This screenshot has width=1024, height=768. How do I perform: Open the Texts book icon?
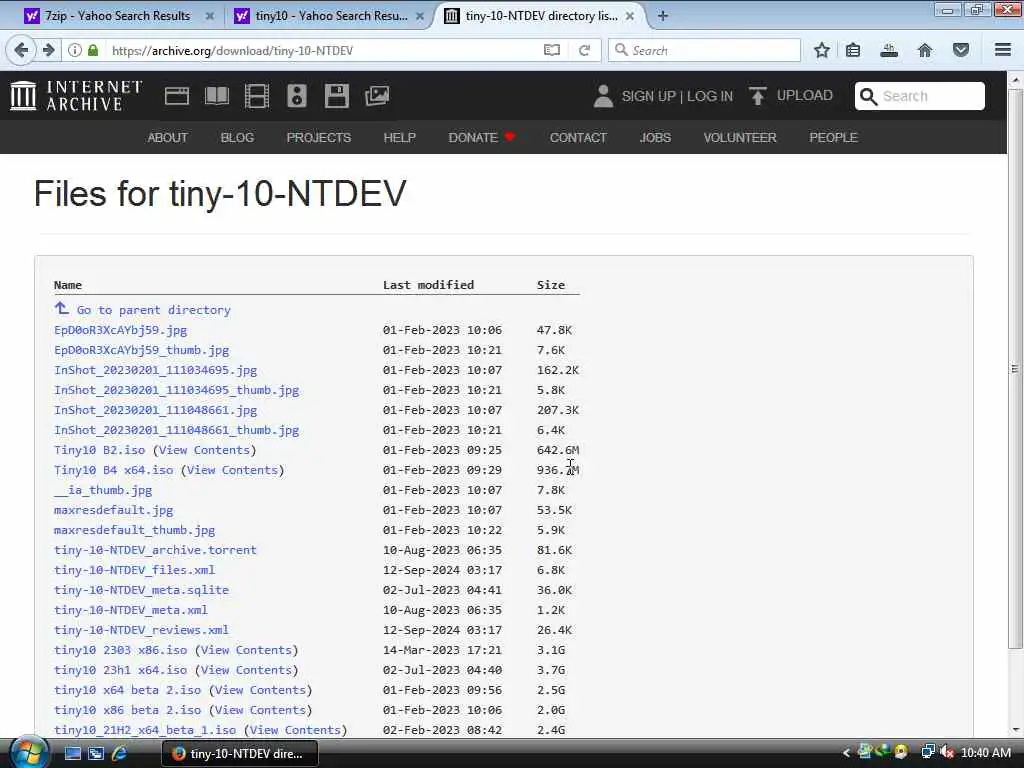(x=217, y=96)
